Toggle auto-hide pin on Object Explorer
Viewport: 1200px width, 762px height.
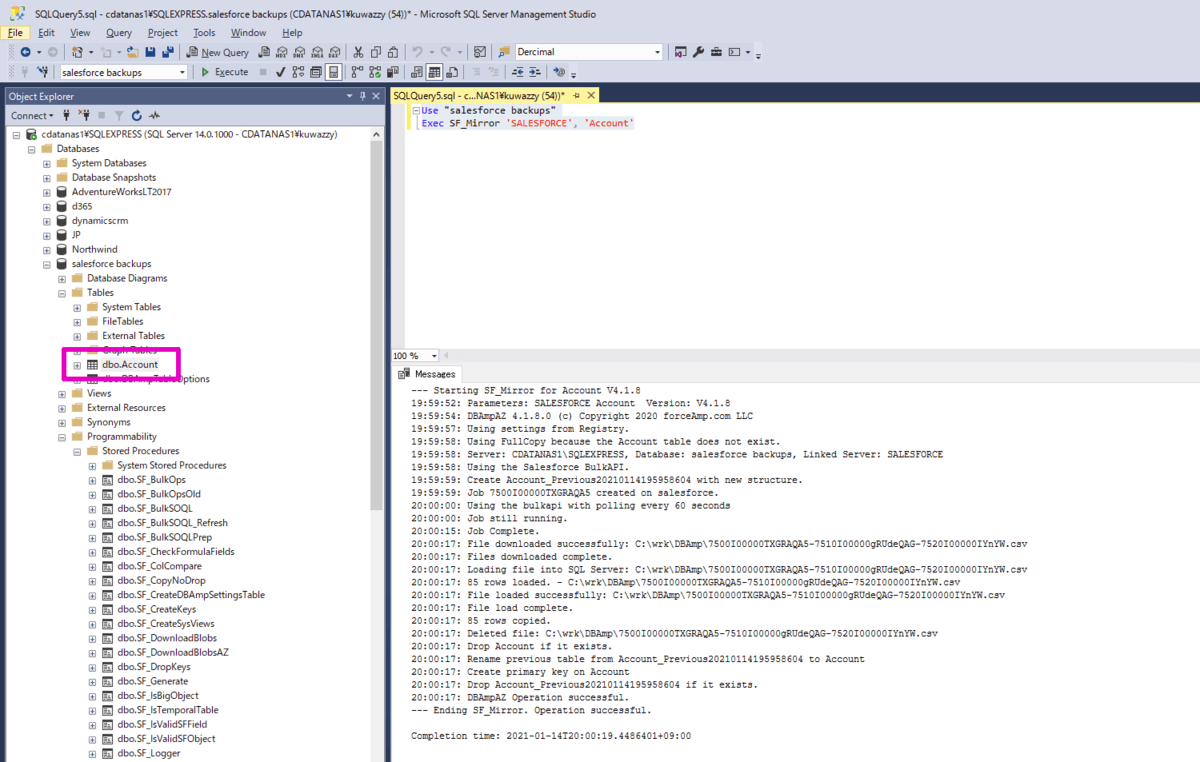point(363,96)
